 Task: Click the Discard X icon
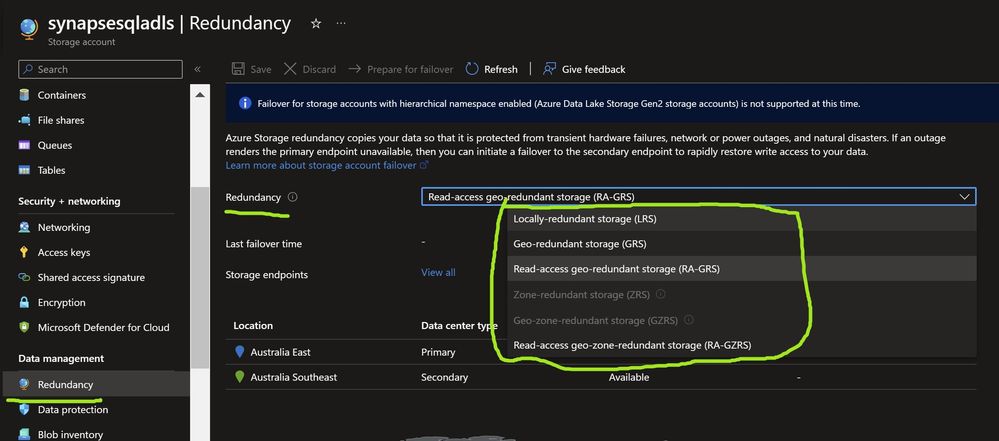pos(290,69)
